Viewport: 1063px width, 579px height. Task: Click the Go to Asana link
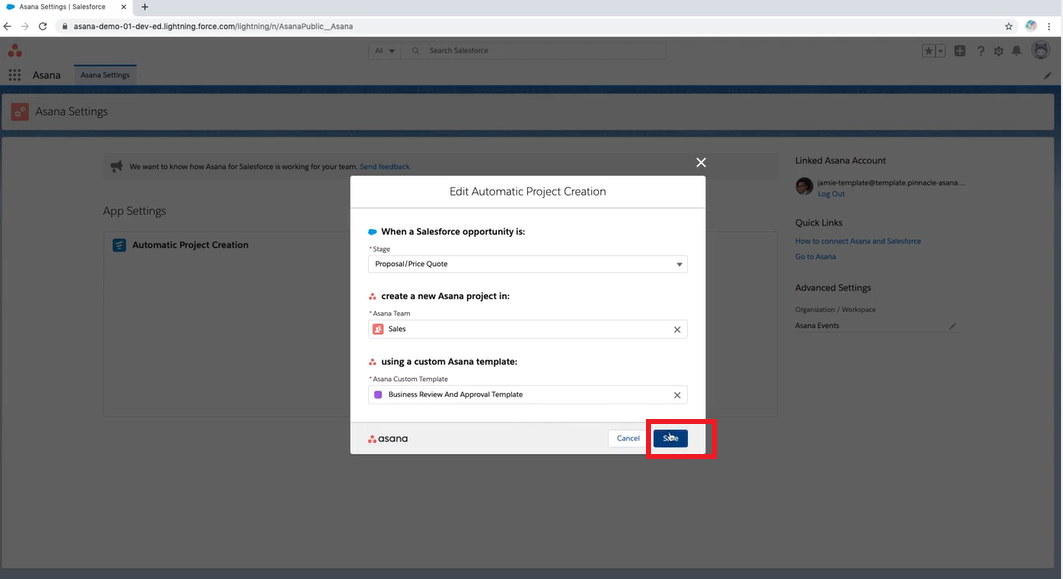pos(816,256)
